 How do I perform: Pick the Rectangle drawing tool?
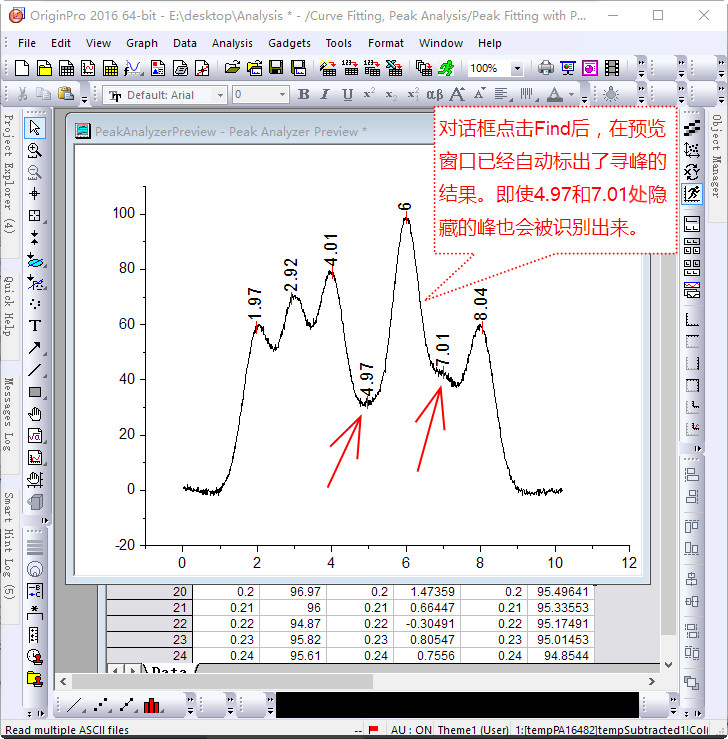coord(35,392)
